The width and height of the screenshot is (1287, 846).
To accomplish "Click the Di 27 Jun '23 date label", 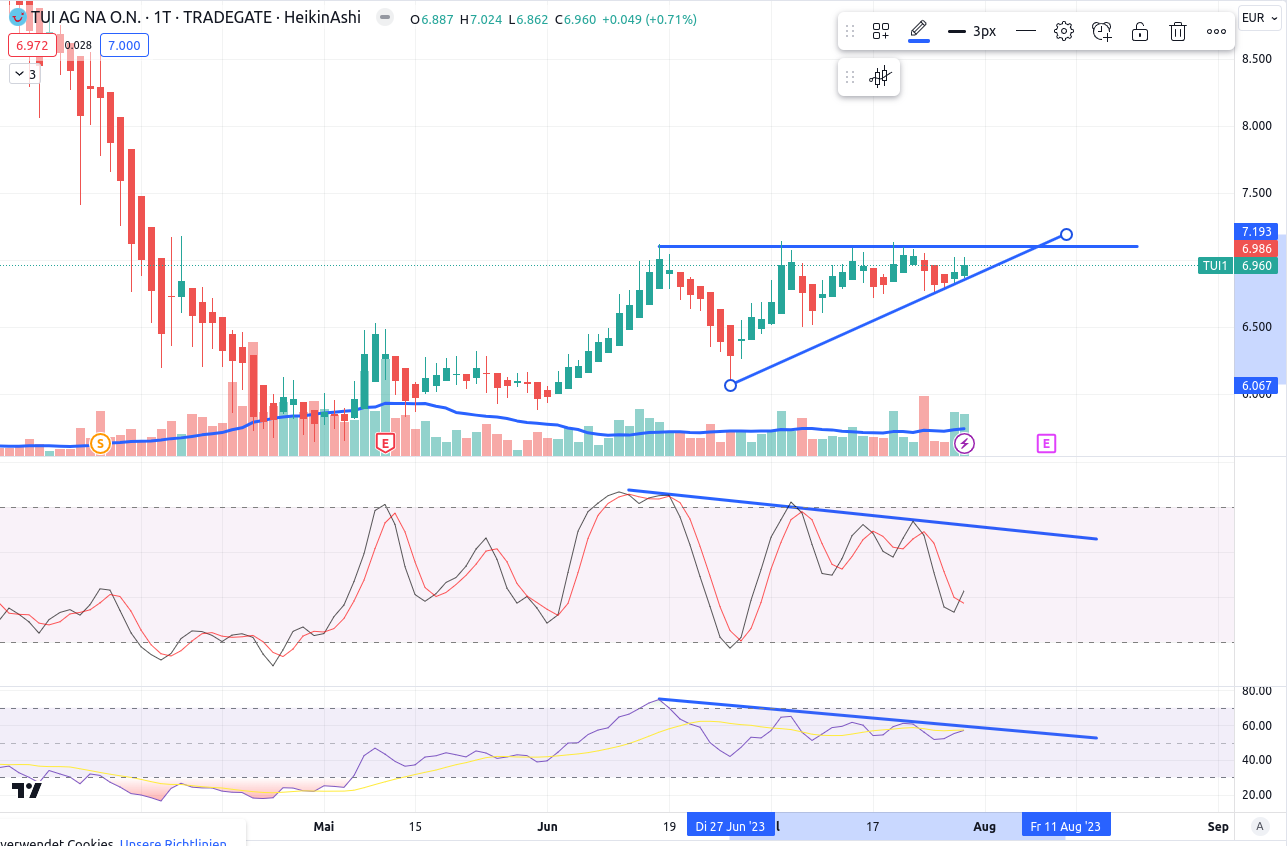I will (x=730, y=826).
